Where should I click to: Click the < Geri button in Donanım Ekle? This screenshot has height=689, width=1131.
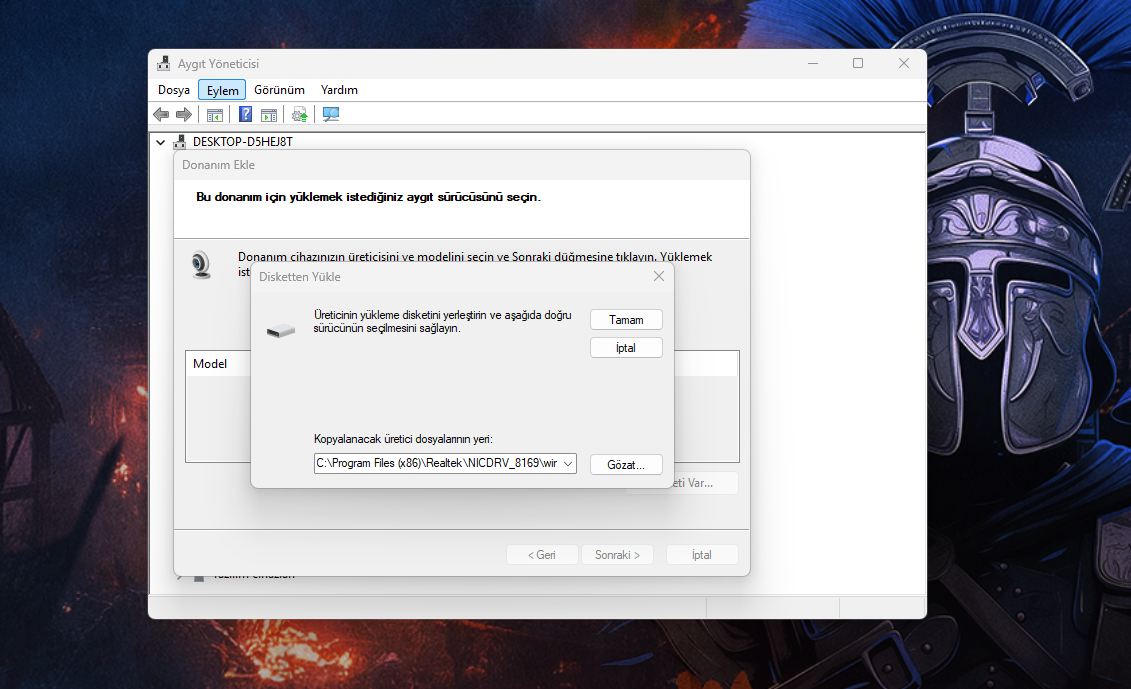[542, 555]
